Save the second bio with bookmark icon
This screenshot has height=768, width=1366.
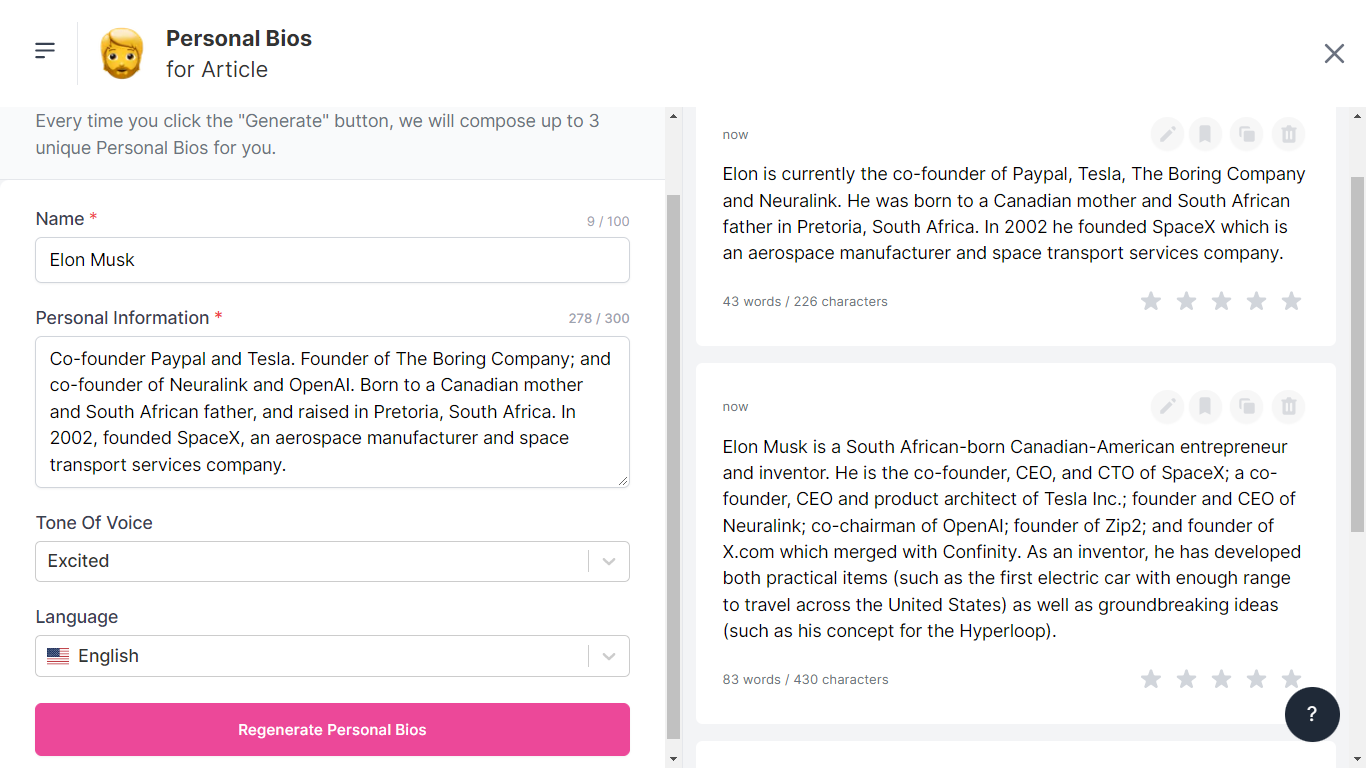1205,406
